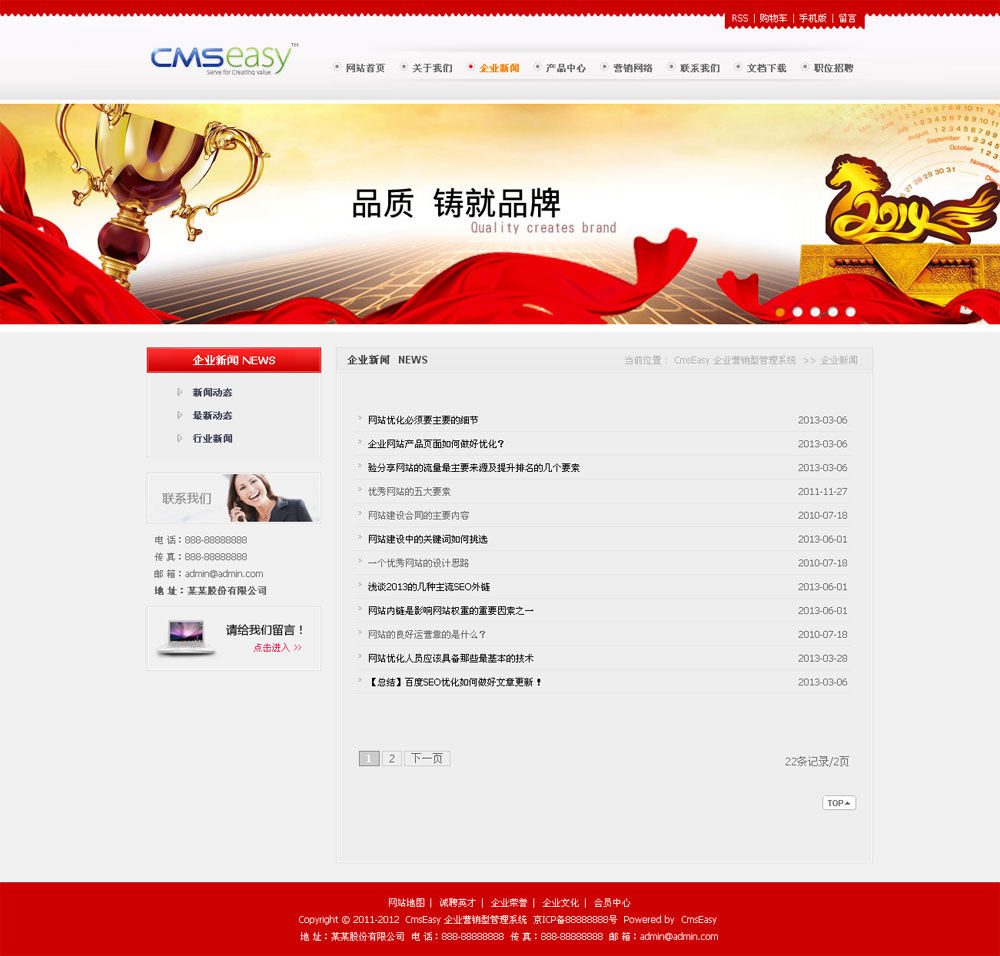Click the laptop icon in message box
1000x956 pixels.
[185, 637]
